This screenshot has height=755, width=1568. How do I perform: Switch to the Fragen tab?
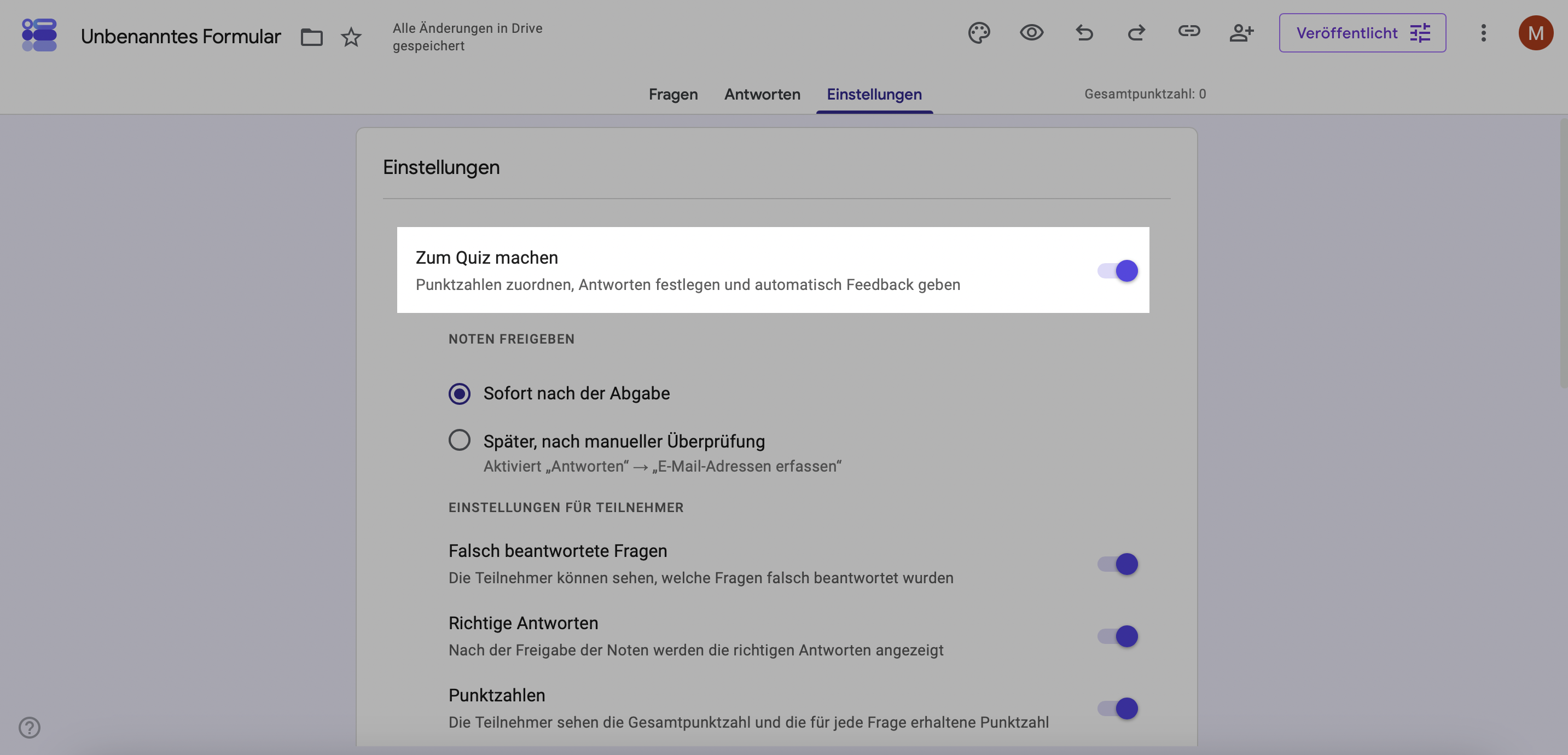click(x=672, y=94)
